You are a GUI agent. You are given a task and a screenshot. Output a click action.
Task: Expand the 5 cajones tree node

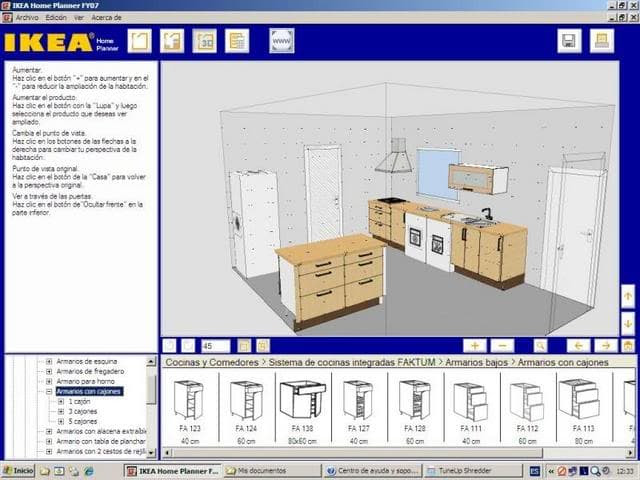pyautogui.click(x=61, y=421)
